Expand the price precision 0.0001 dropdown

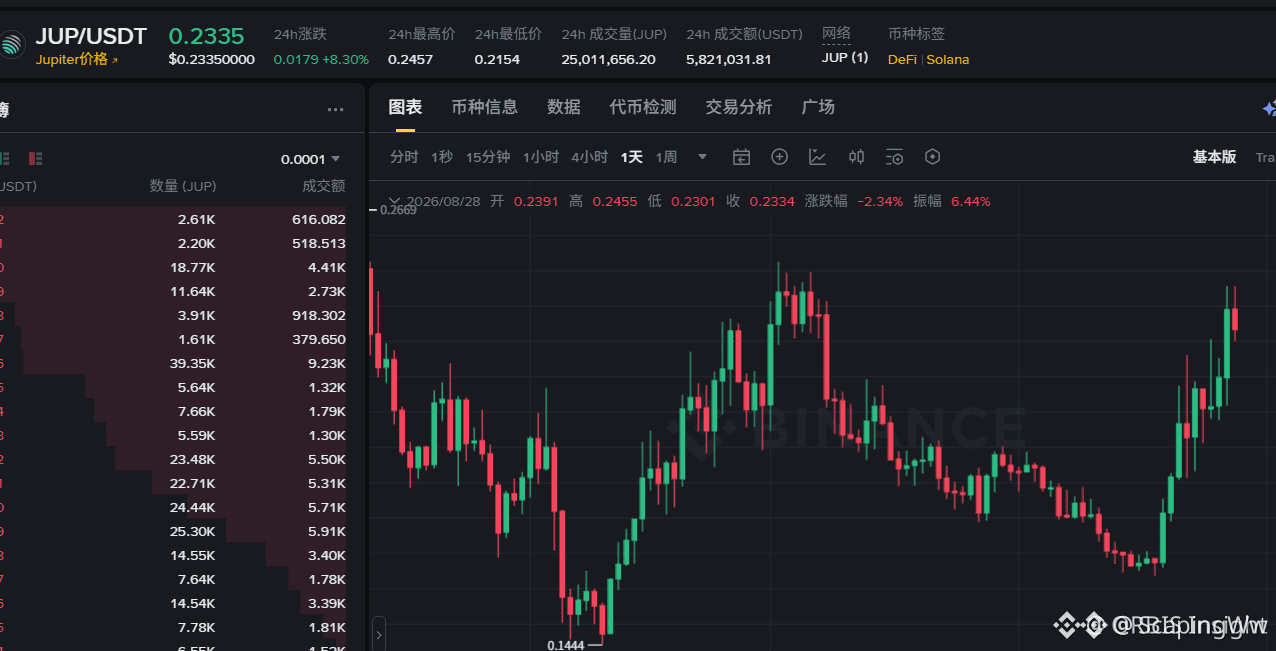coord(310,159)
